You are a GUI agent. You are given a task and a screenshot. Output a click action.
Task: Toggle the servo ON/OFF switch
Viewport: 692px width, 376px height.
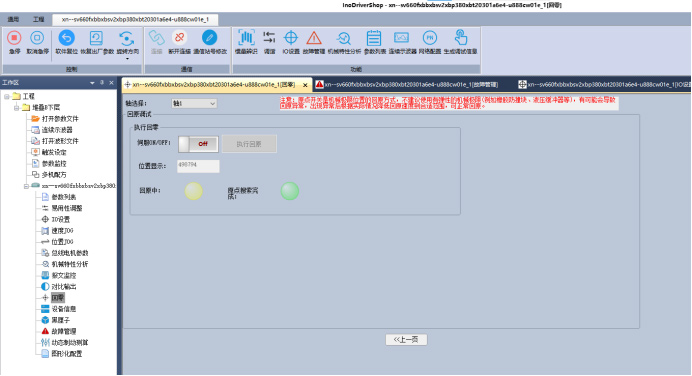click(198, 144)
